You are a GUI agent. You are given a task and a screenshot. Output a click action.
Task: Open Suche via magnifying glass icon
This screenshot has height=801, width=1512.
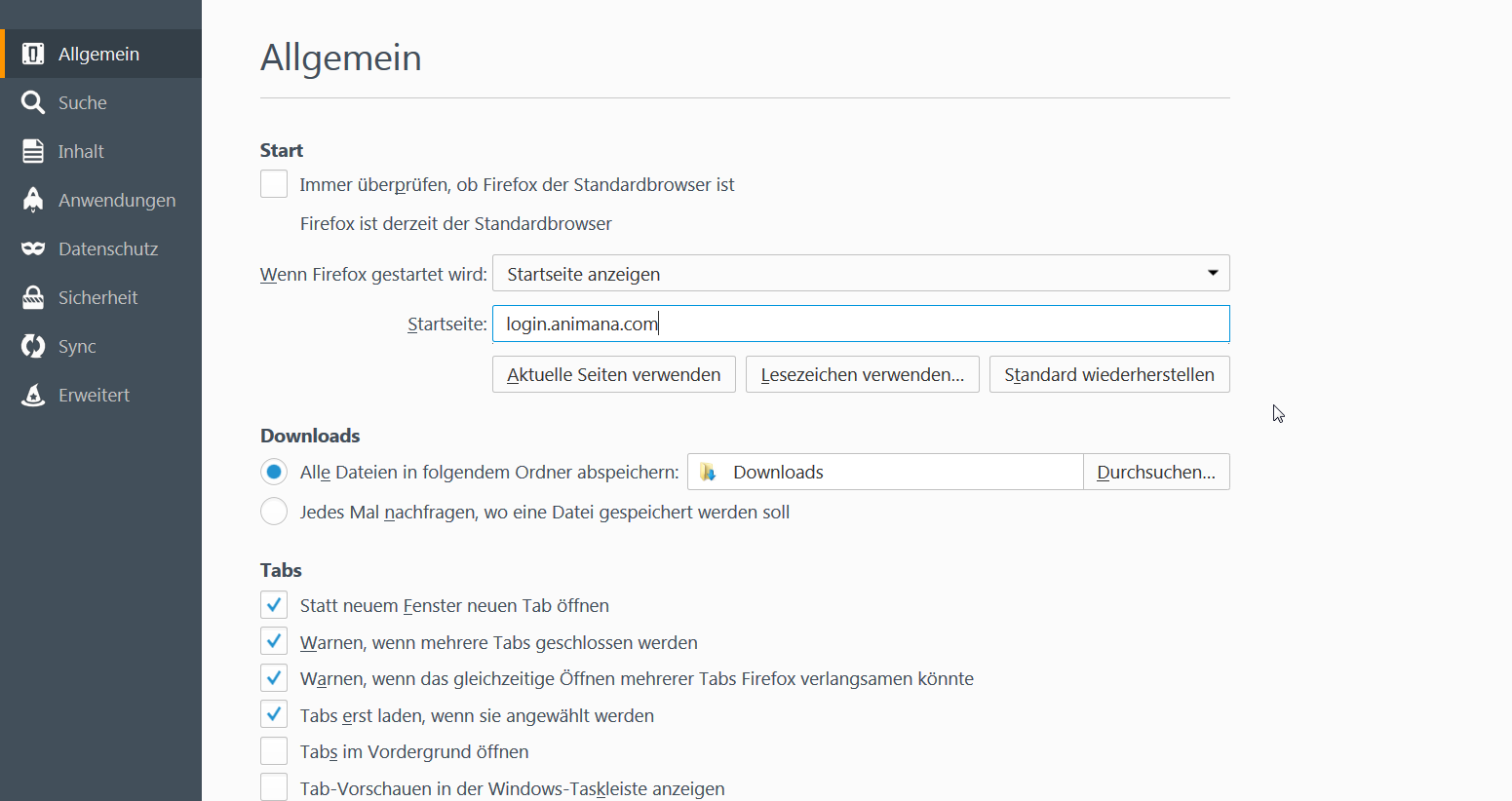point(33,102)
